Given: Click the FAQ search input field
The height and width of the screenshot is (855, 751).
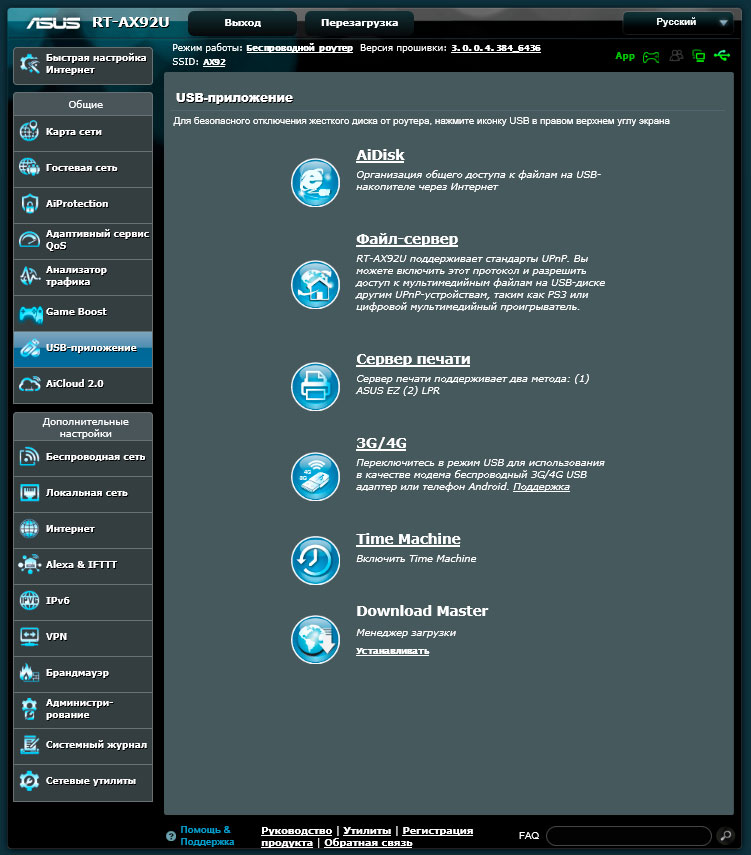Looking at the screenshot, I should (628, 835).
